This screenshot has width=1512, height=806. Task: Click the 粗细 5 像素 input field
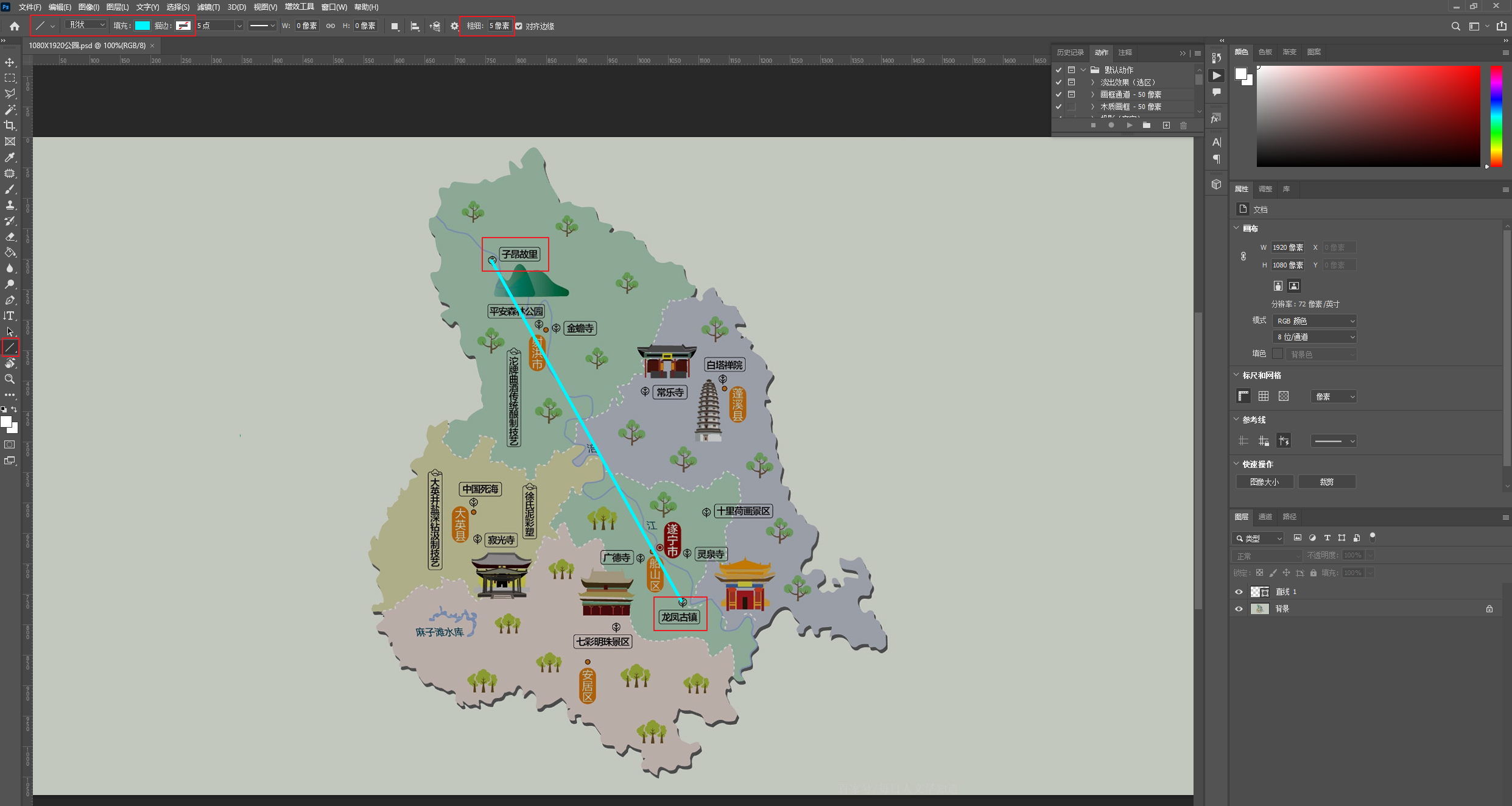point(499,26)
